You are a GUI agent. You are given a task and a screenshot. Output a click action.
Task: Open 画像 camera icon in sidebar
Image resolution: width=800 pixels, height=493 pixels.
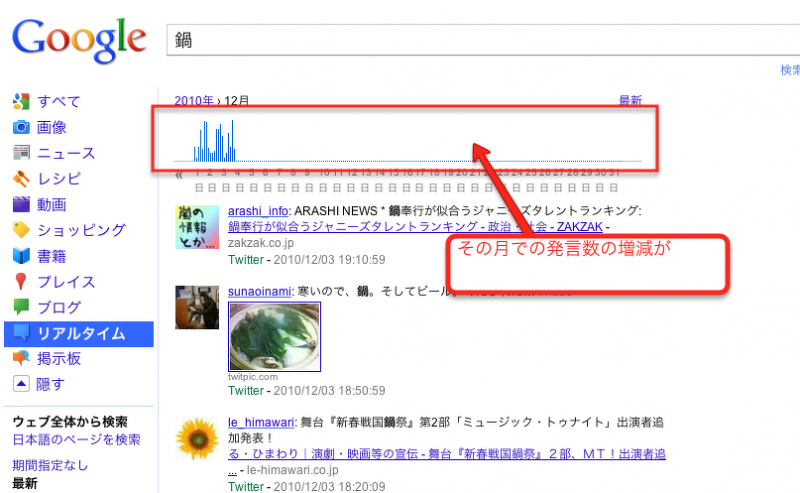pyautogui.click(x=21, y=127)
